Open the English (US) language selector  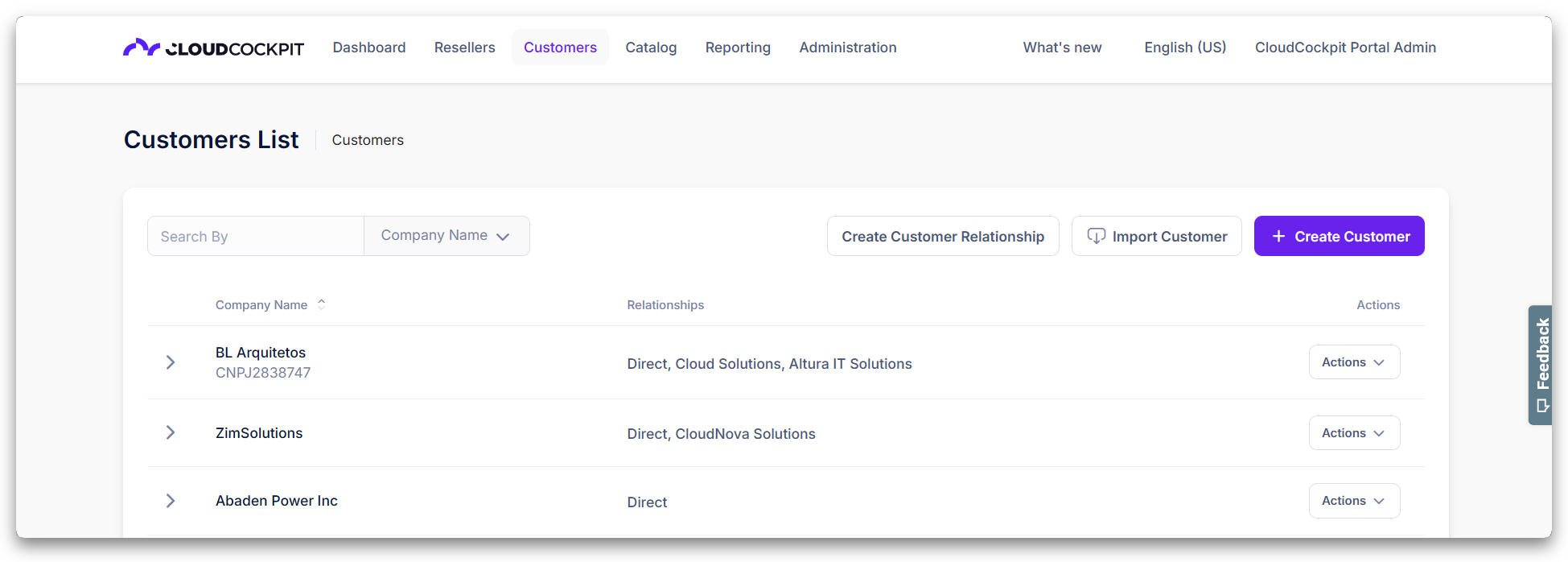coord(1185,48)
